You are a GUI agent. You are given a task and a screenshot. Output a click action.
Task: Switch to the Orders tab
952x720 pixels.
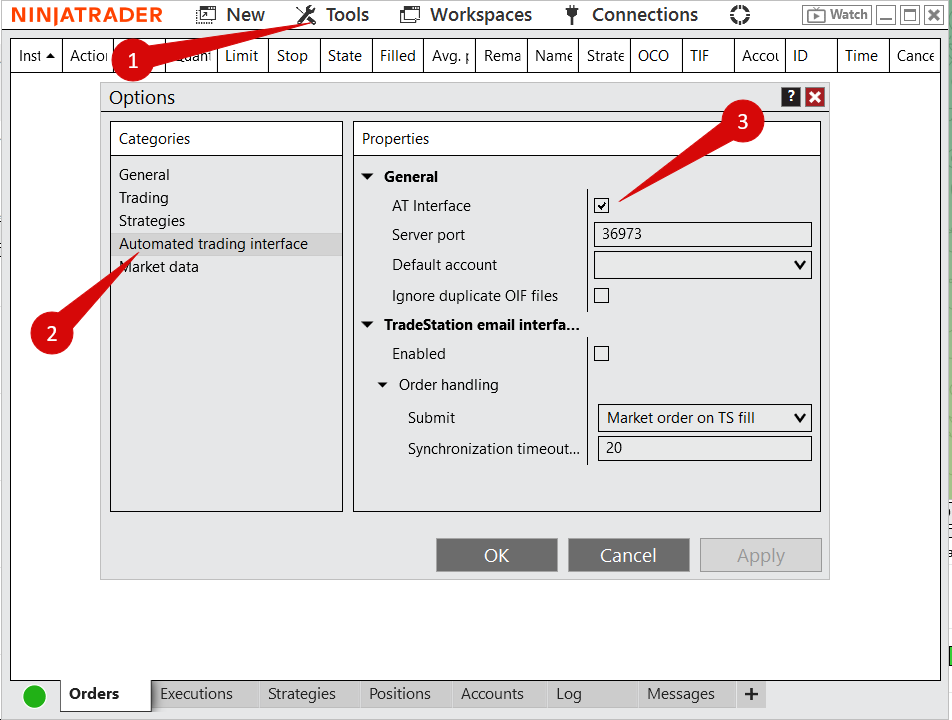point(105,695)
